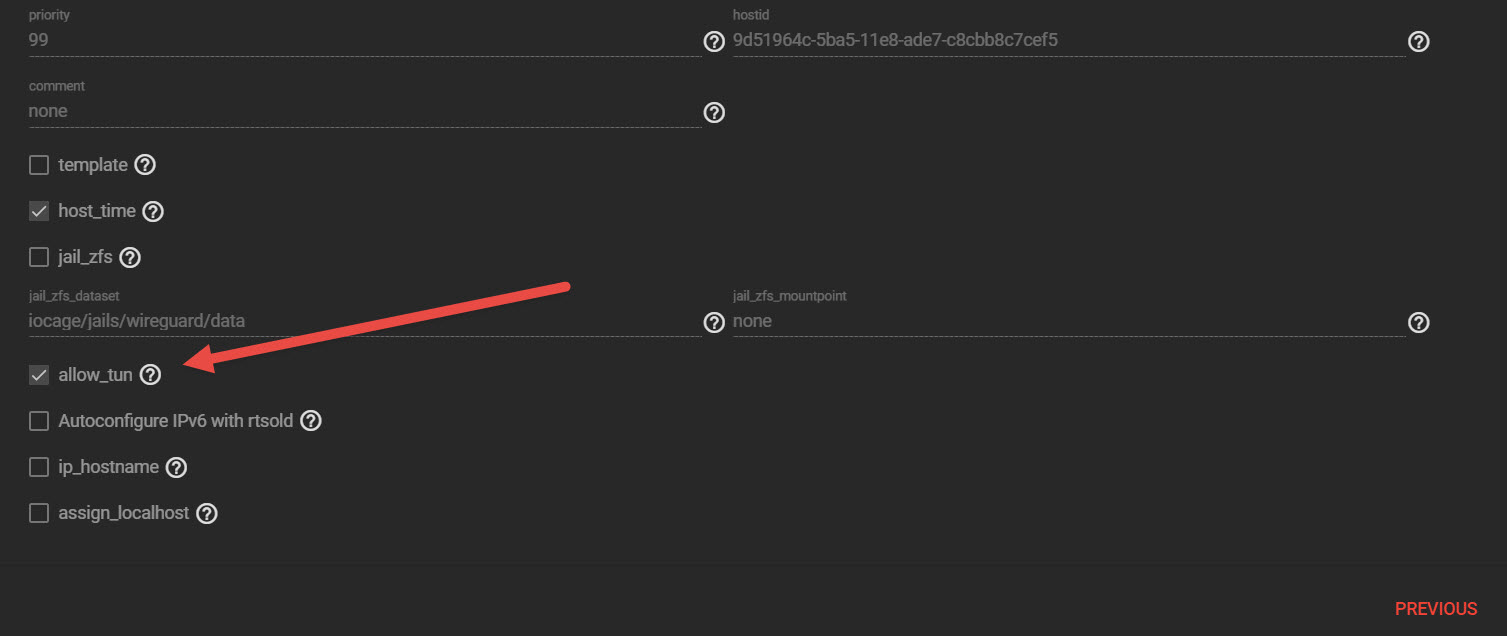Open help icon for assign_localhost

tap(207, 514)
